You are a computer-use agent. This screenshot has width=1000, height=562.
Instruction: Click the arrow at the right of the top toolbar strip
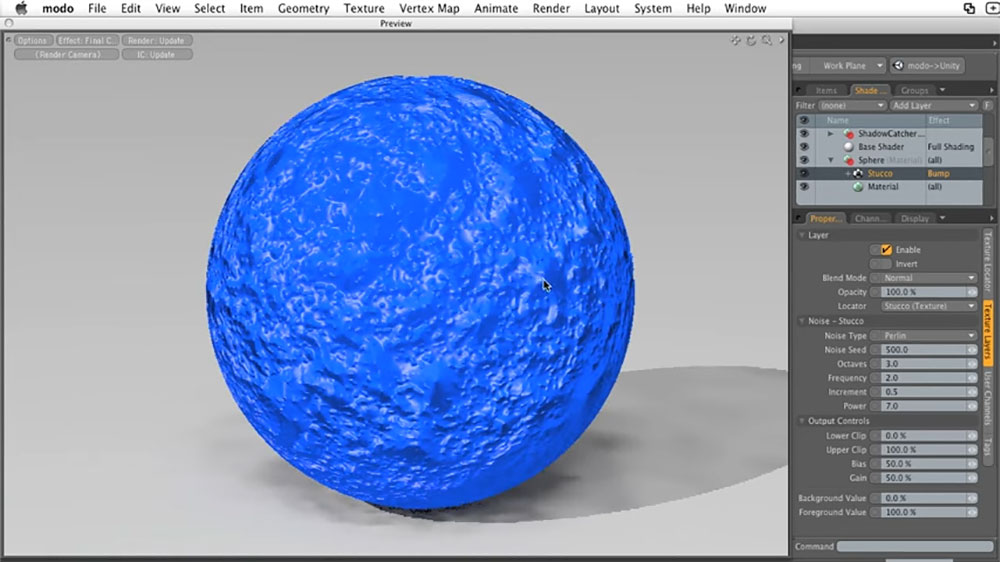(994, 43)
